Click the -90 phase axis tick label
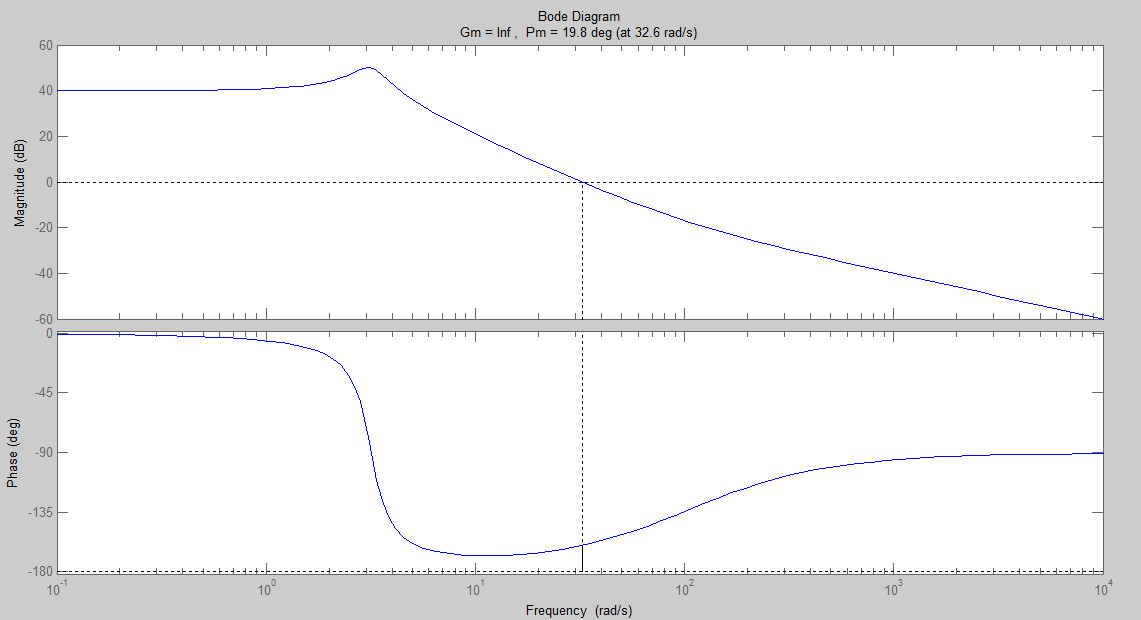1141x620 pixels. (x=44, y=453)
